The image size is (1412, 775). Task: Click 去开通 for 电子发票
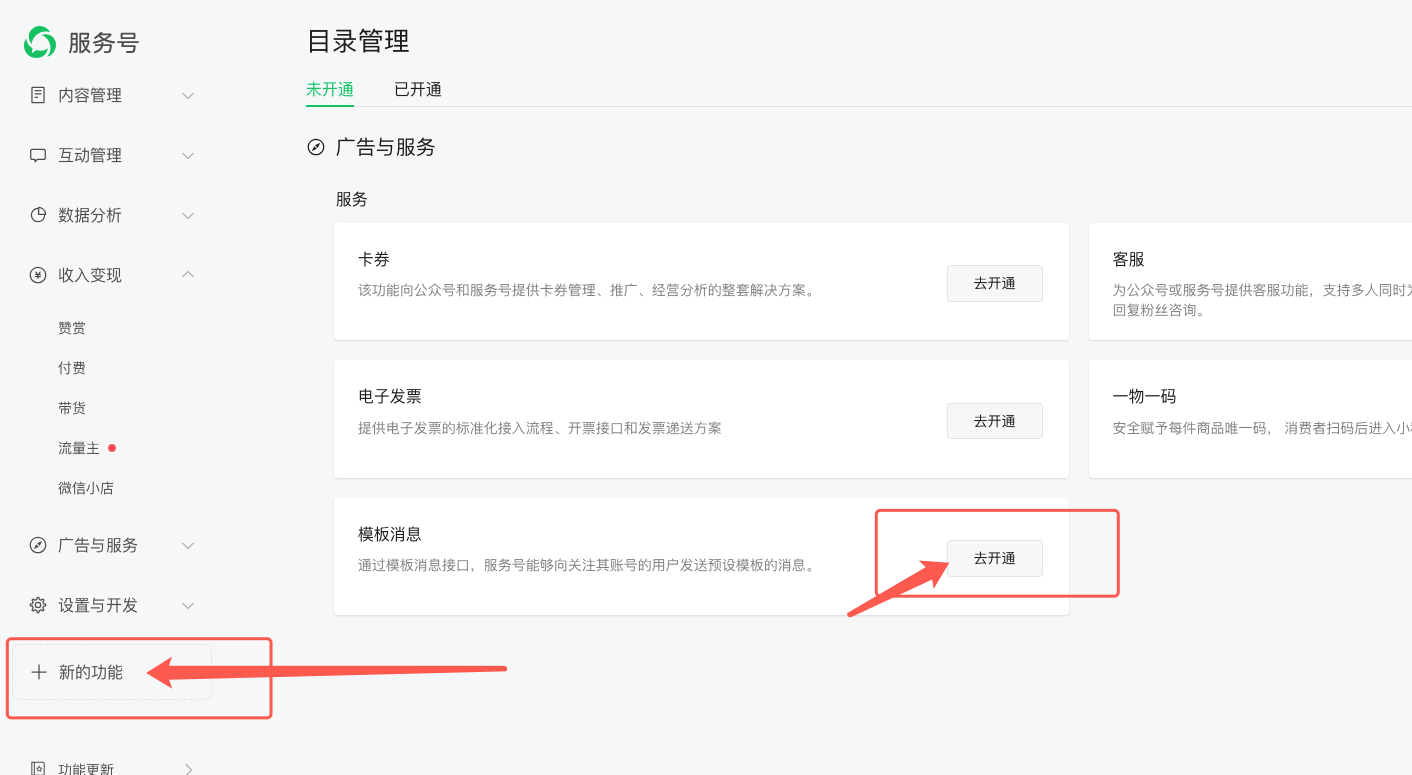pyautogui.click(x=994, y=421)
